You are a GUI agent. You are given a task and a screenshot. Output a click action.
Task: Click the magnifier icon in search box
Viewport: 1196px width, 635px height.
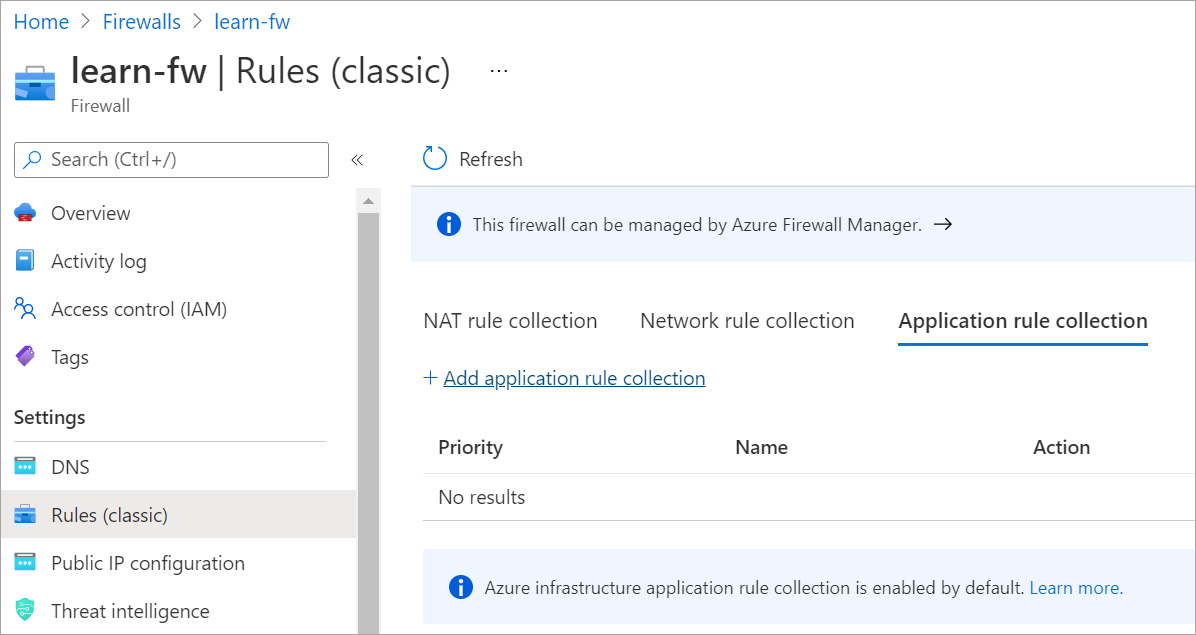click(32, 159)
